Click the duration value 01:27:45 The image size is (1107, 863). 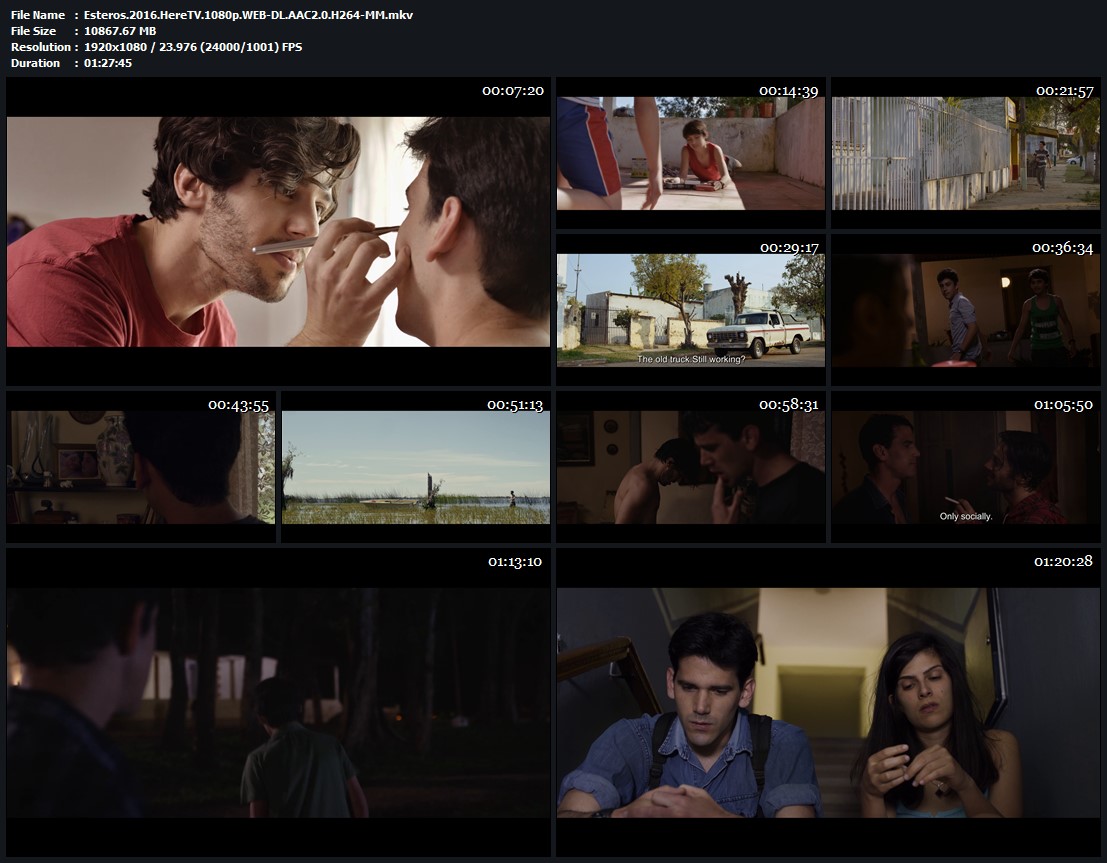click(108, 63)
